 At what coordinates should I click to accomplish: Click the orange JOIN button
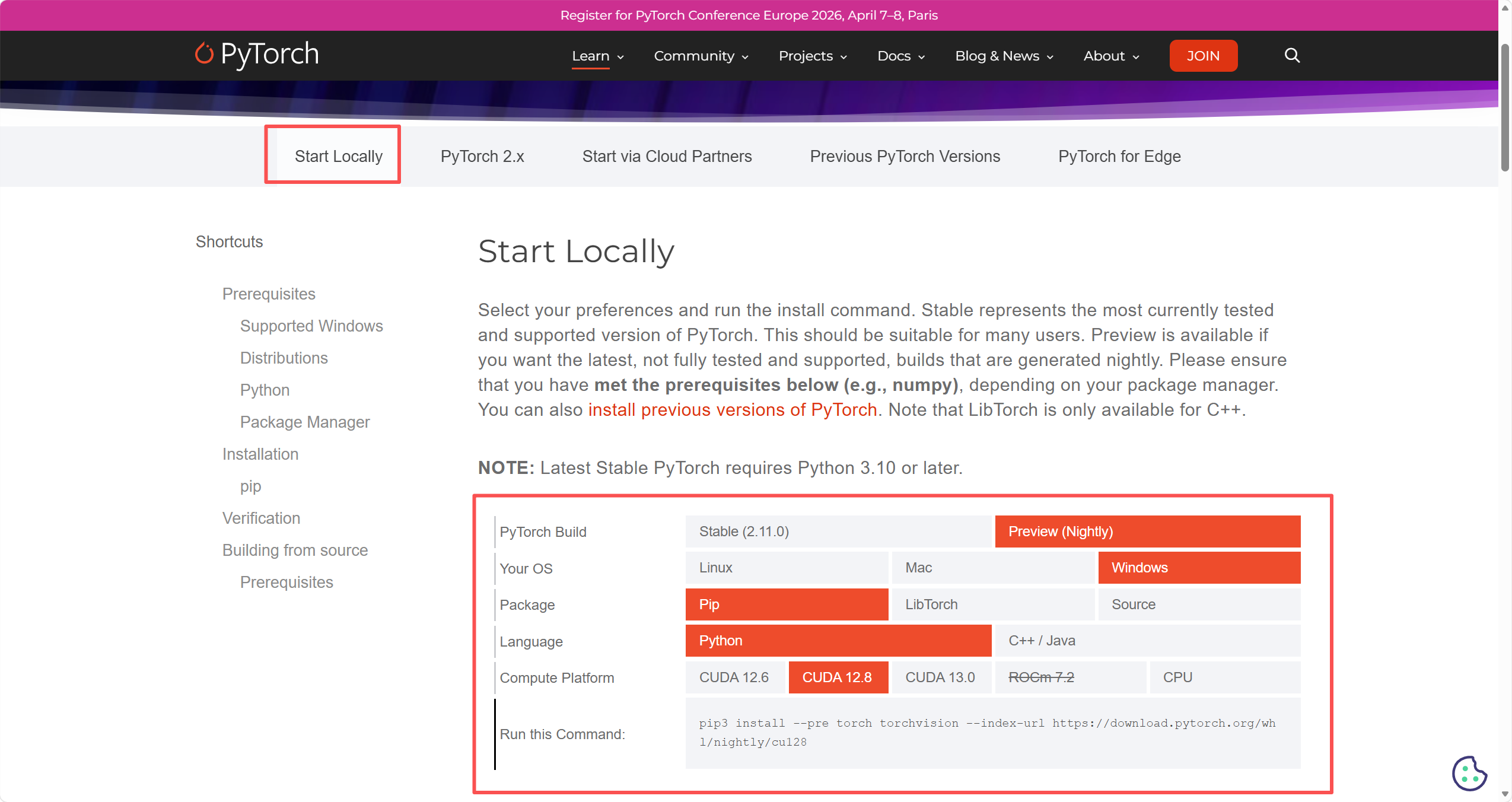(1203, 56)
